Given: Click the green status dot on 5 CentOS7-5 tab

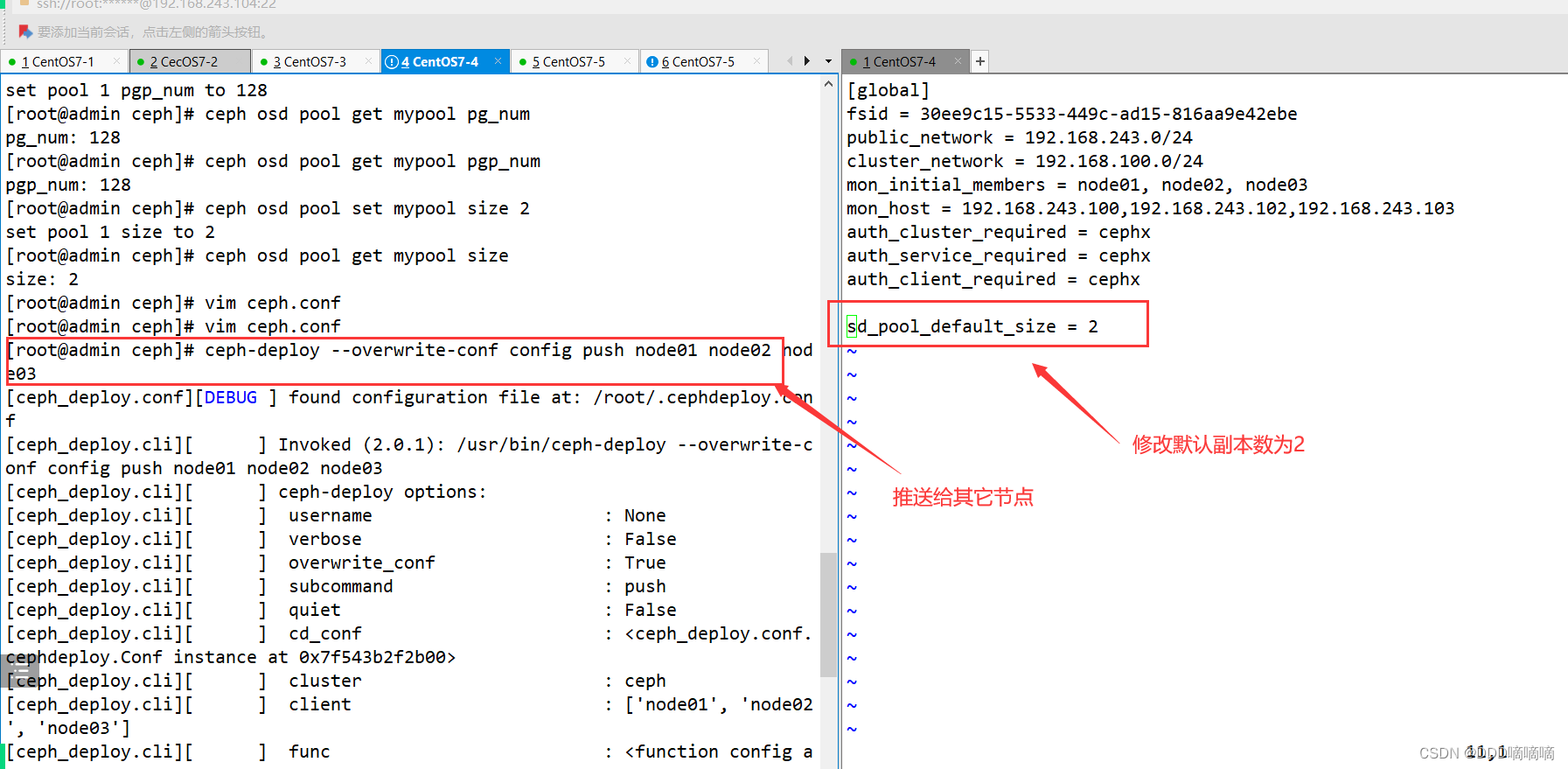Looking at the screenshot, I should [523, 62].
